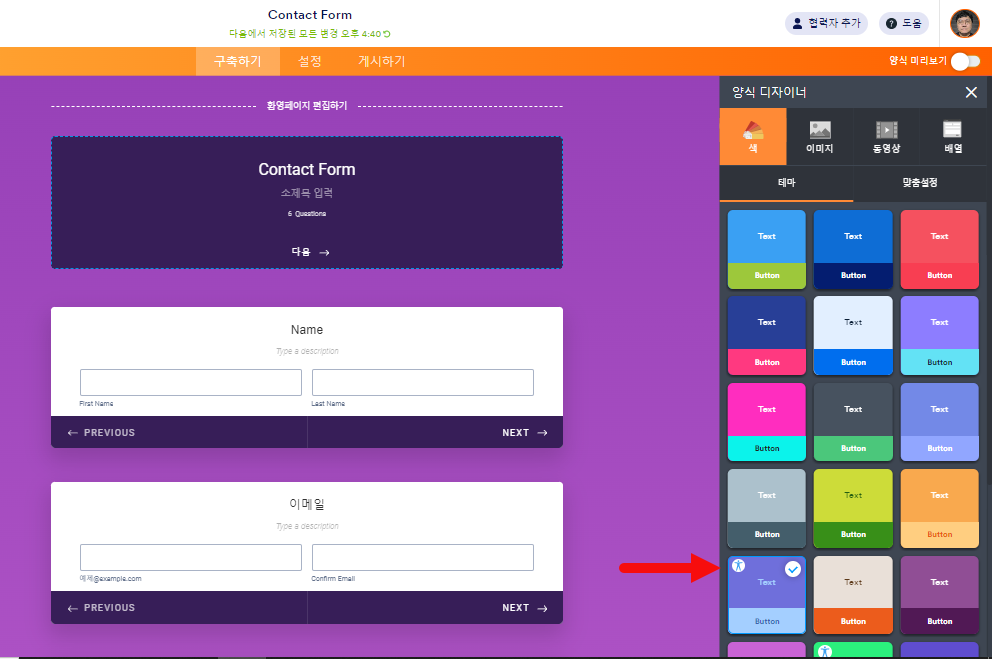The height and width of the screenshot is (659, 992).
Task: Go to the 설정 tab
Action: pyautogui.click(x=309, y=61)
